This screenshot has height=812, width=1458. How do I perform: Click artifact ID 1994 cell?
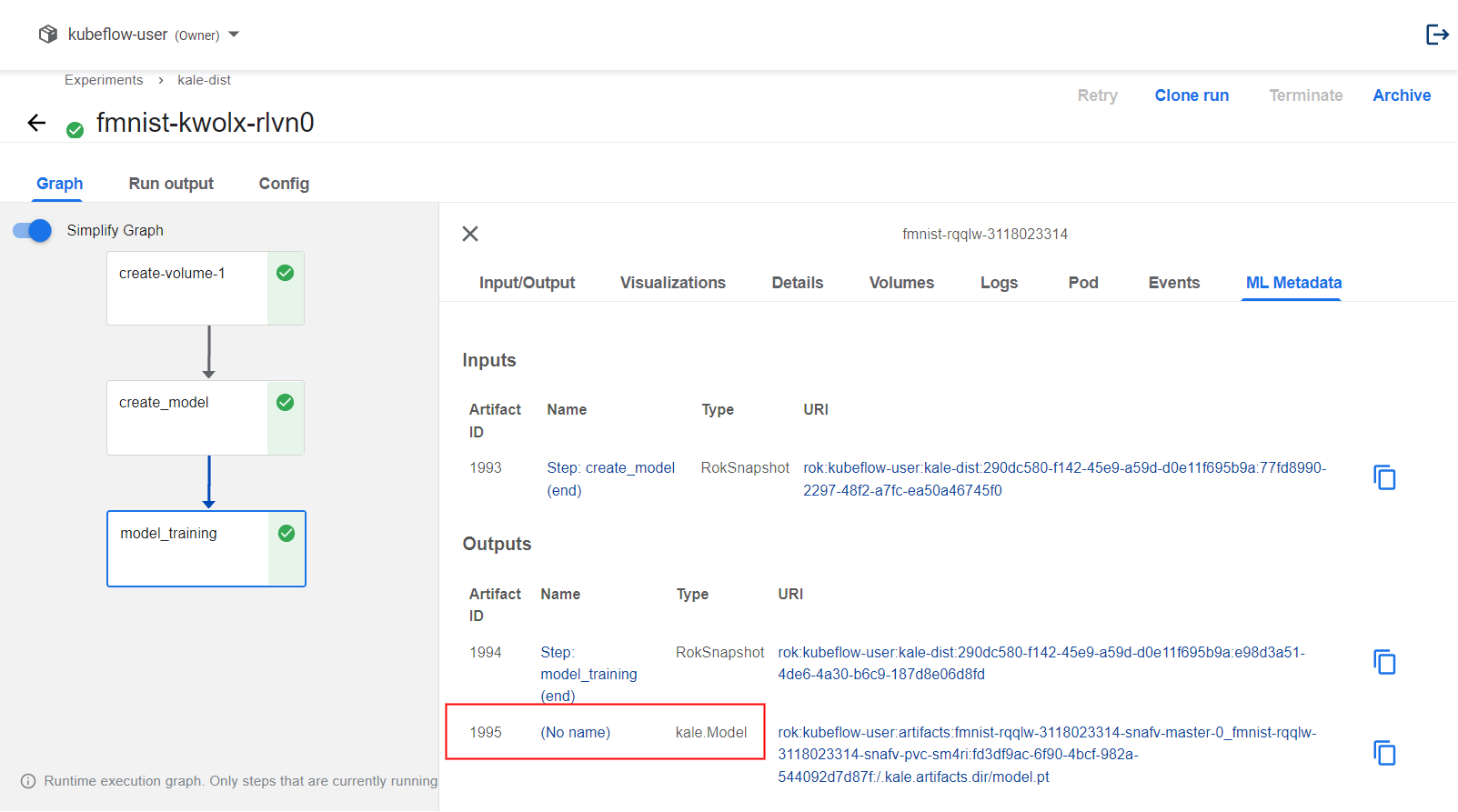[486, 653]
